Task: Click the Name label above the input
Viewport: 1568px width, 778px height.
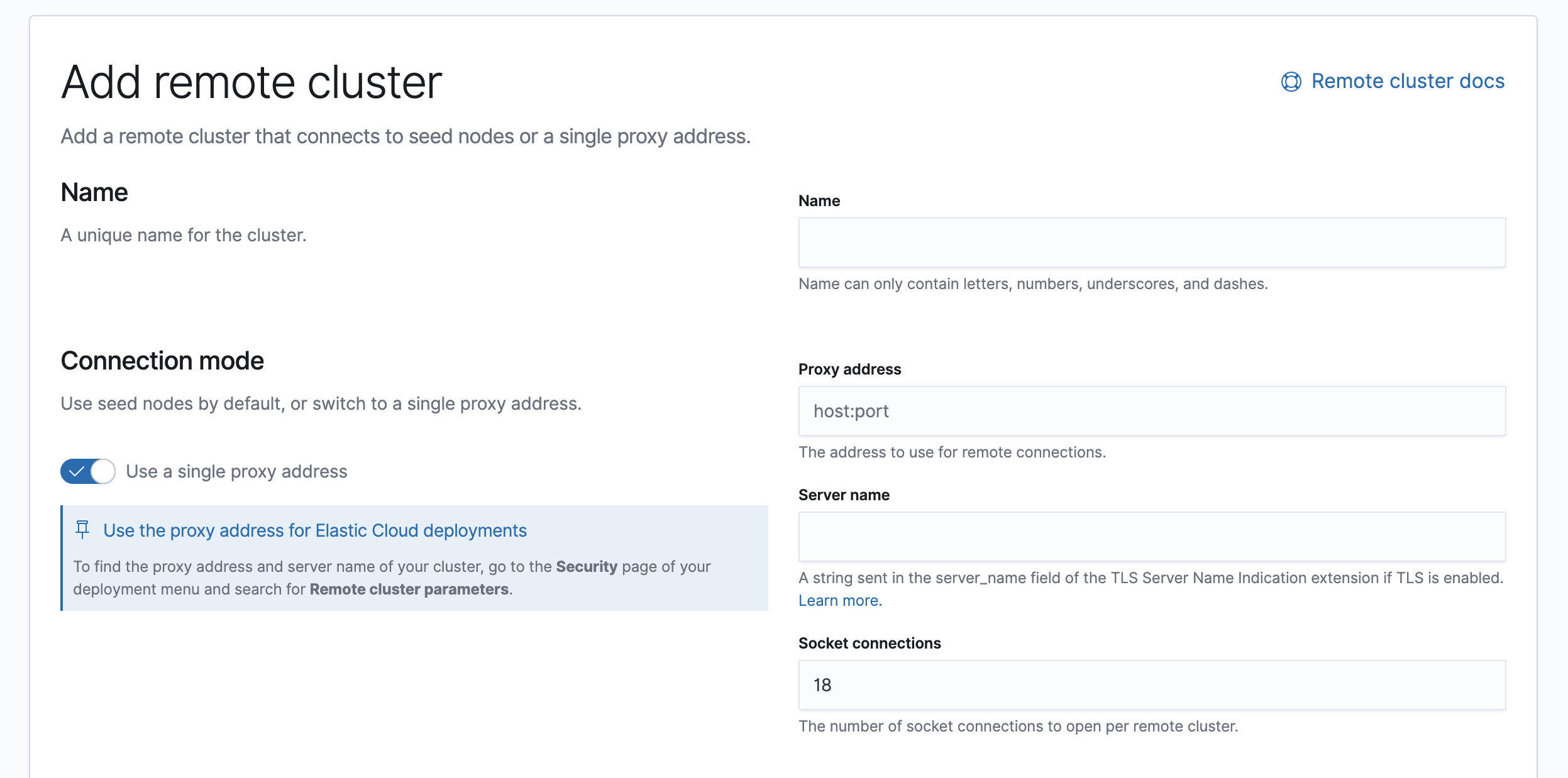Action: 819,201
